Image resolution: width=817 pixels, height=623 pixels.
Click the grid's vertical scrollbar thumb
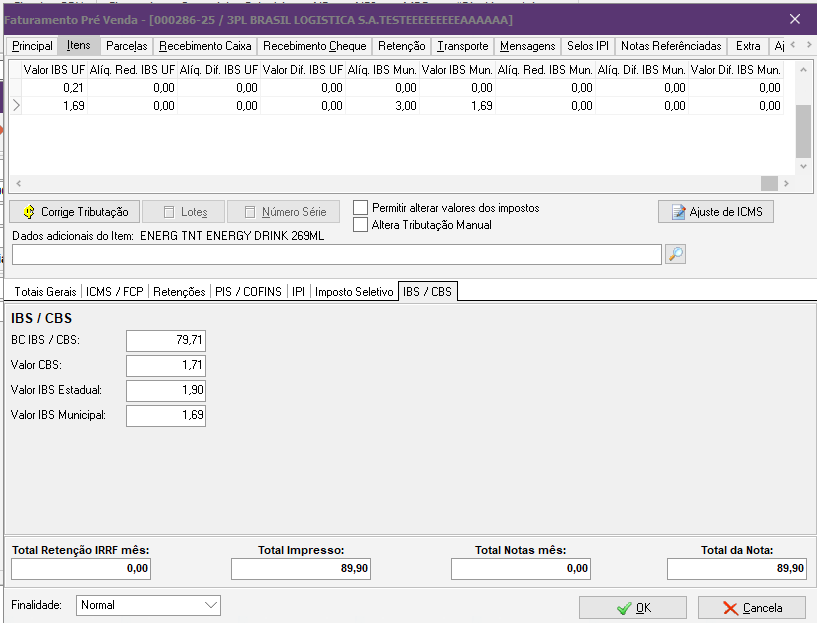[x=803, y=131]
